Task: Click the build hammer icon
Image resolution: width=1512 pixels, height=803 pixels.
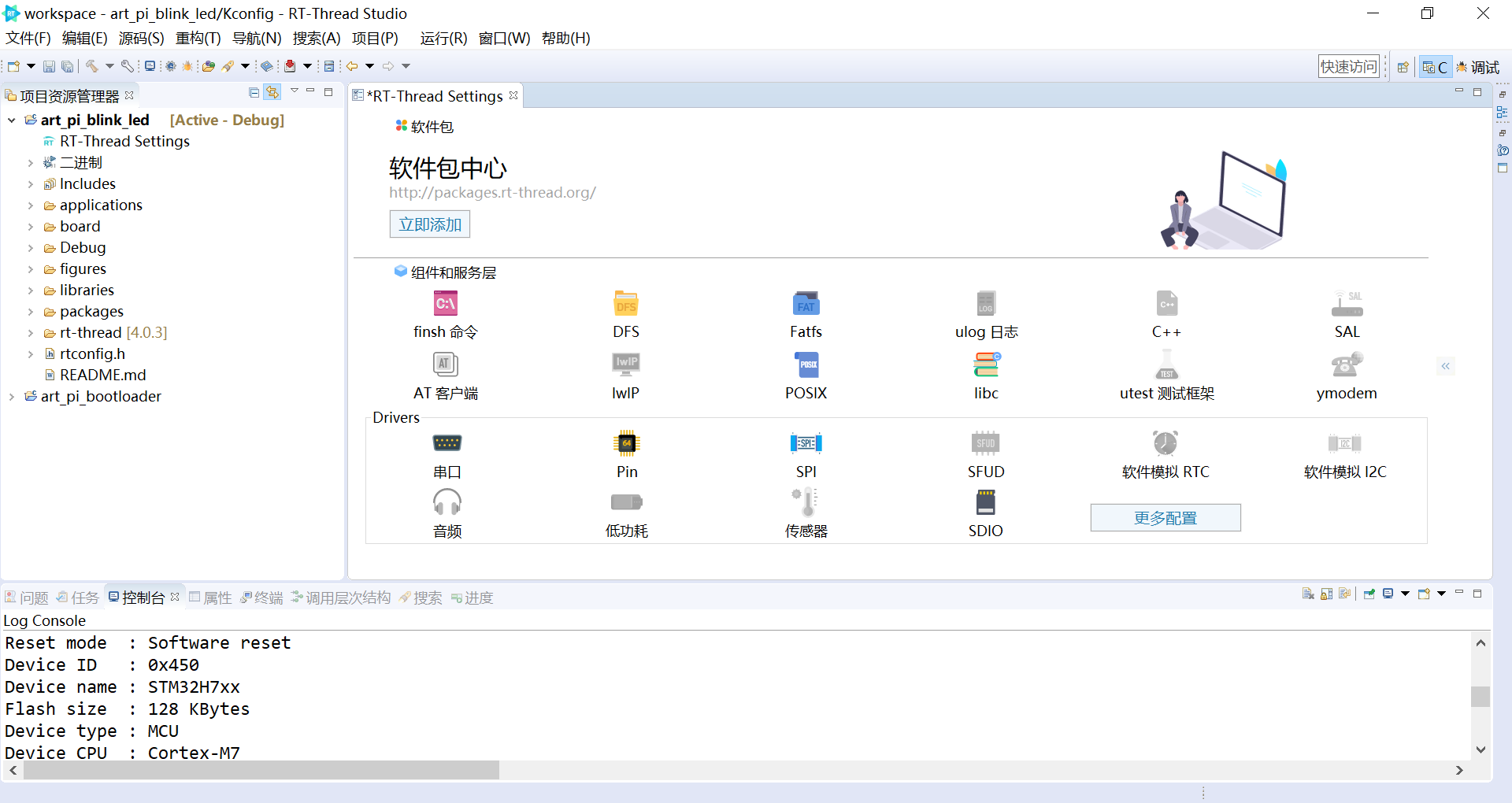Action: [x=92, y=67]
